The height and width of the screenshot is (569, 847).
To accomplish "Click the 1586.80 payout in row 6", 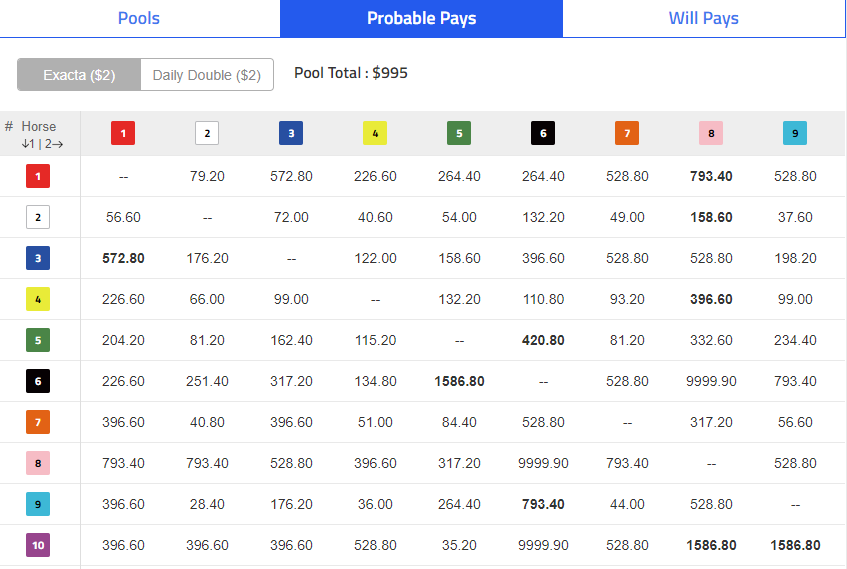I will coord(460,381).
